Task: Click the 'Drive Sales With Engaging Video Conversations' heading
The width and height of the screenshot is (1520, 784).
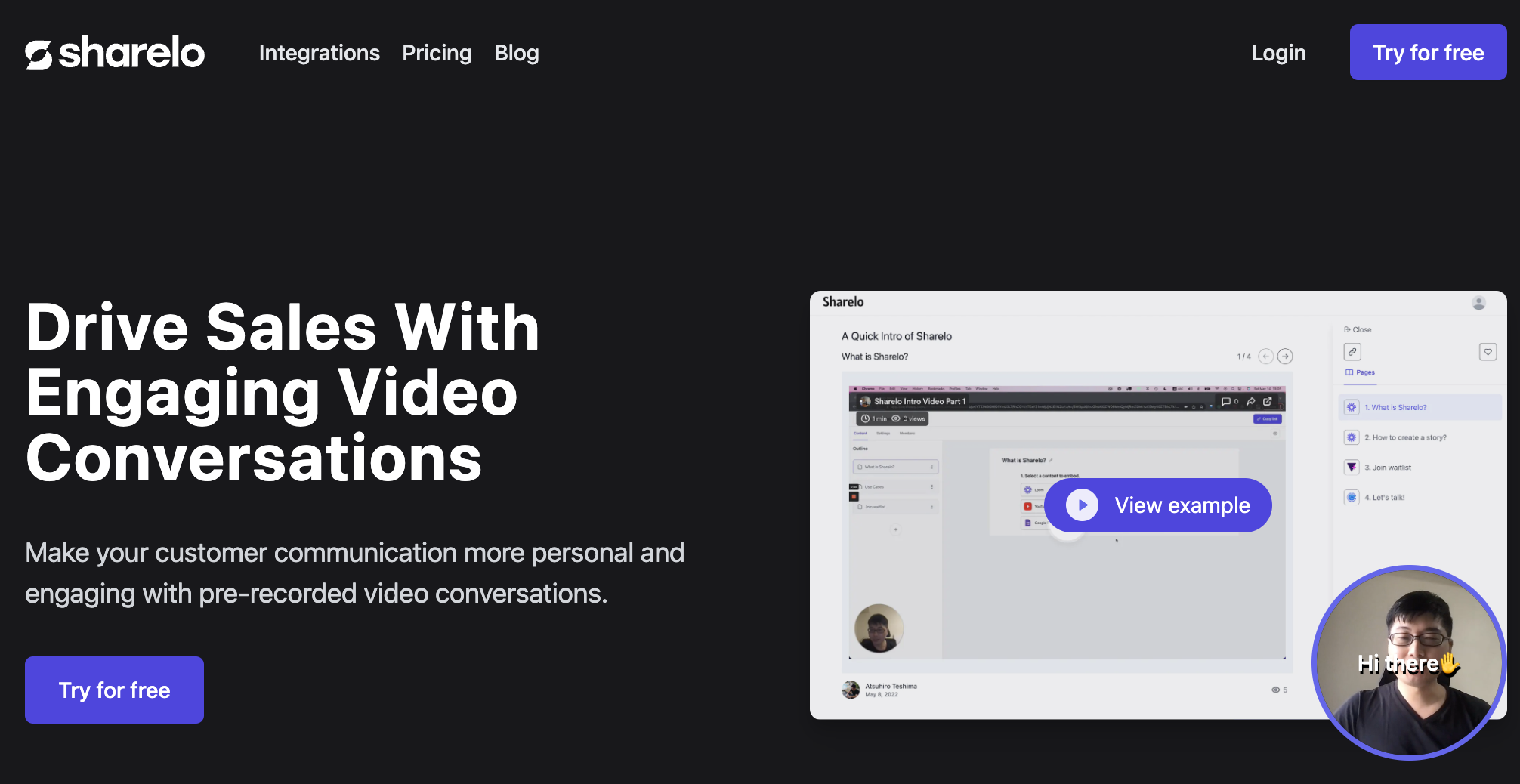Action: tap(283, 392)
